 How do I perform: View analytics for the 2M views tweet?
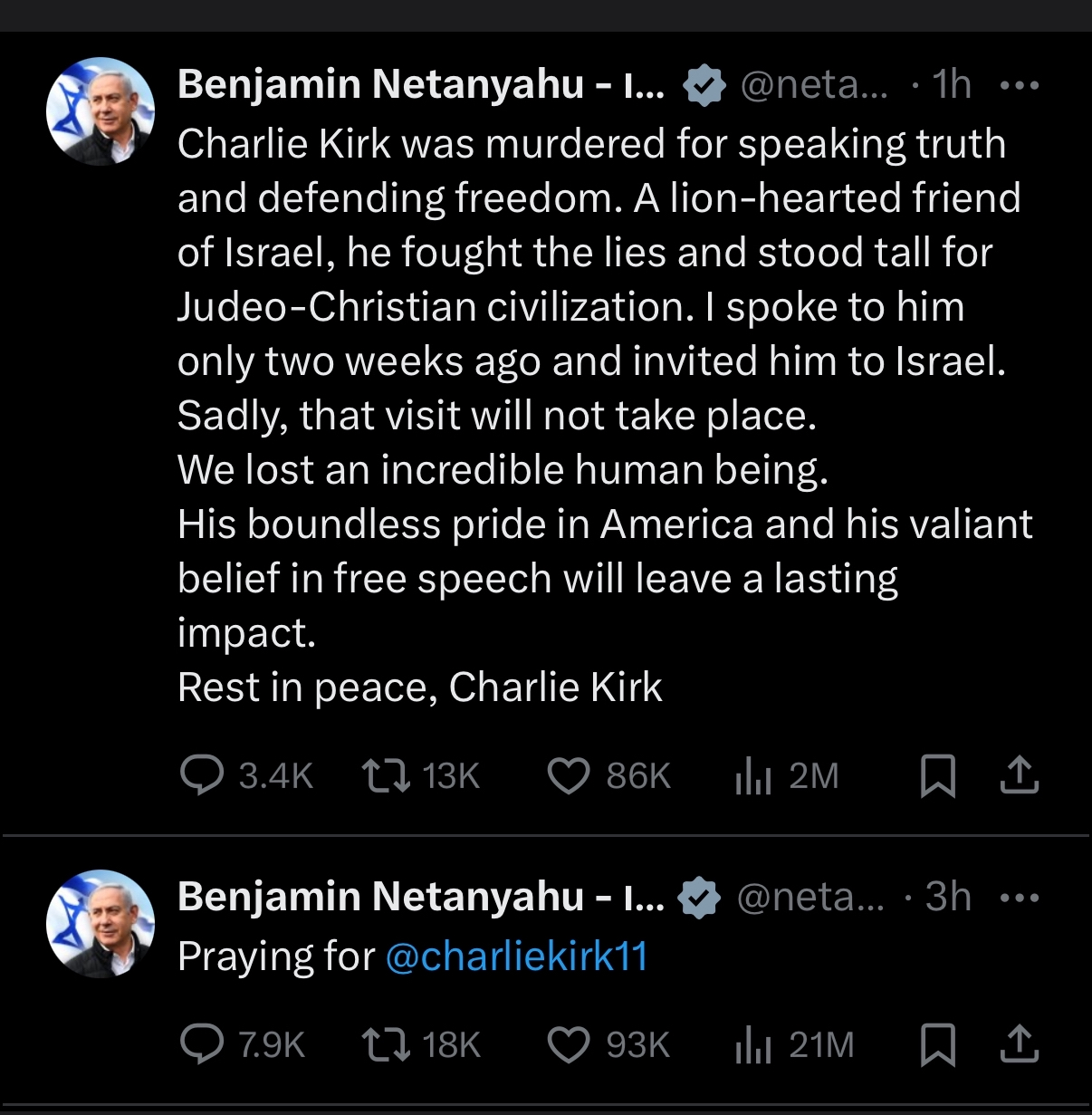[752, 776]
